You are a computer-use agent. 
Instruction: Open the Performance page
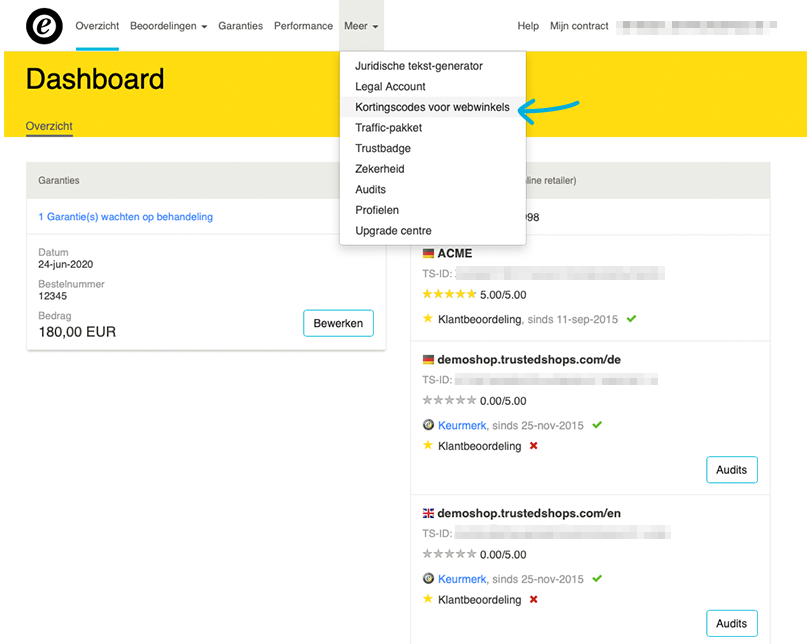click(303, 26)
